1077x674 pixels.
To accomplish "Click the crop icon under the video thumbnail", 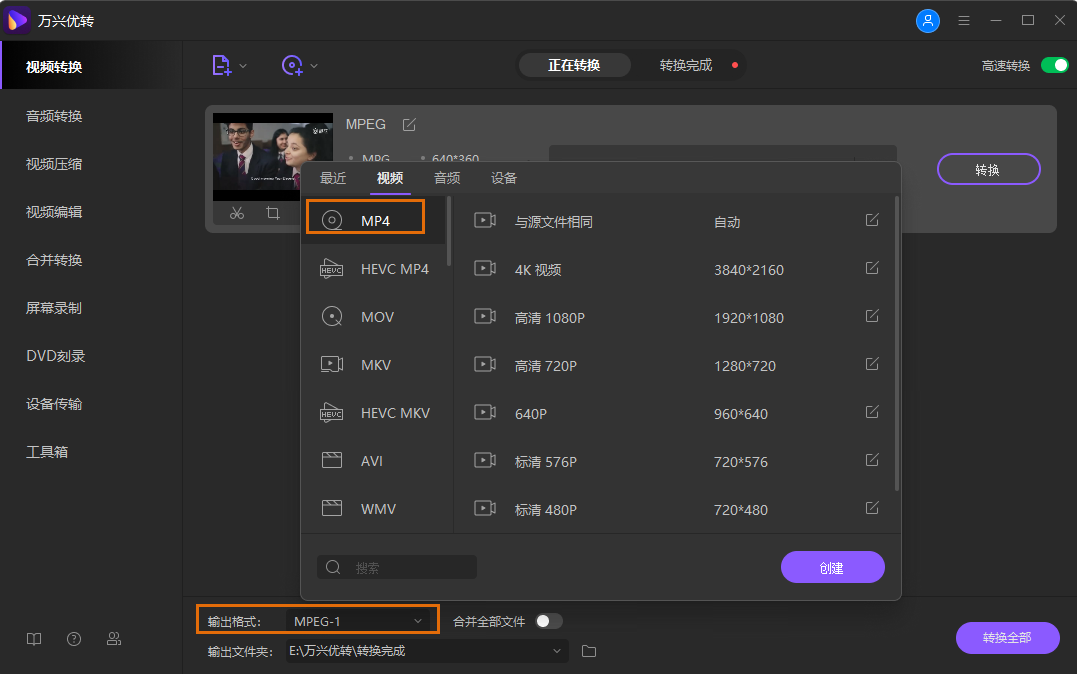I will click(x=272, y=212).
